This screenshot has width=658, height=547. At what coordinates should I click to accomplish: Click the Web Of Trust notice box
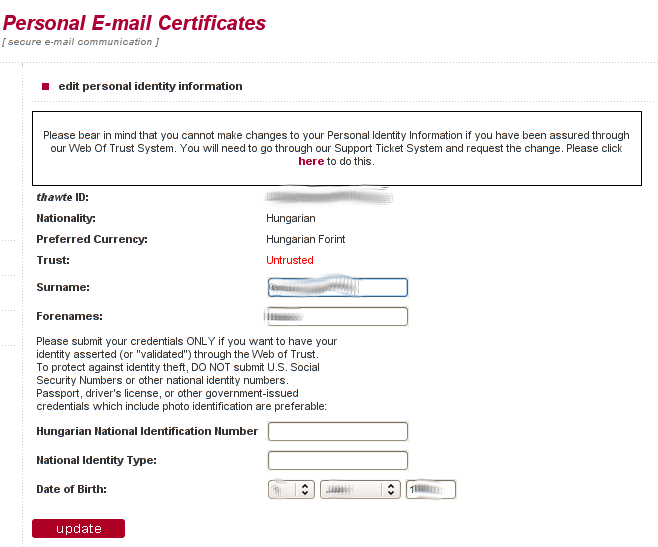click(337, 149)
